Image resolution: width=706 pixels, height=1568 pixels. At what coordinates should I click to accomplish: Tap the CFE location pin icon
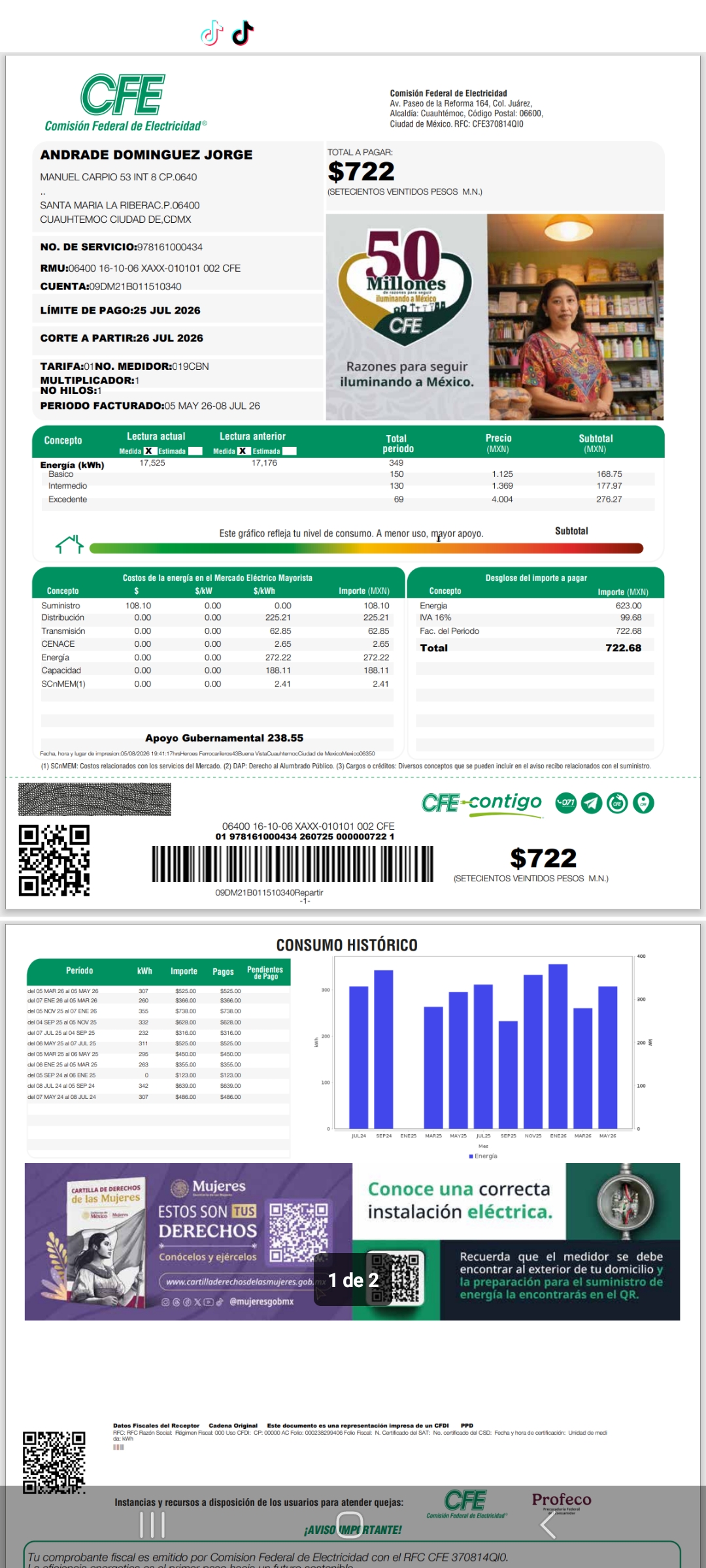coord(643,802)
